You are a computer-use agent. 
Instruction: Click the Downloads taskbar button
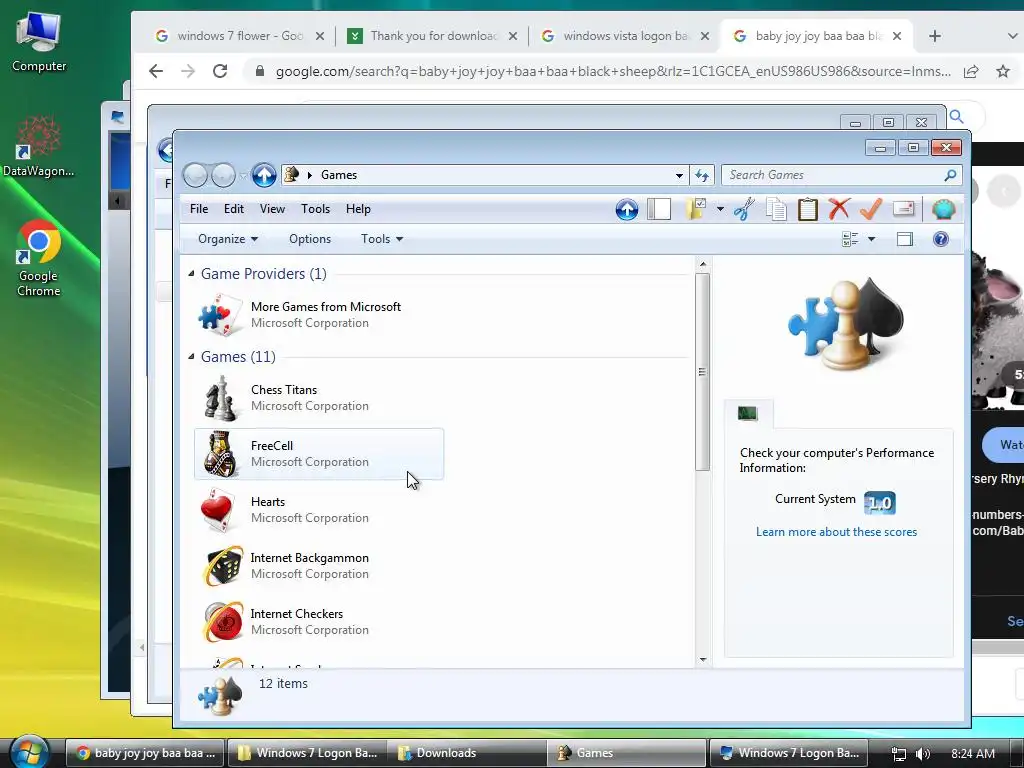[x=466, y=753]
